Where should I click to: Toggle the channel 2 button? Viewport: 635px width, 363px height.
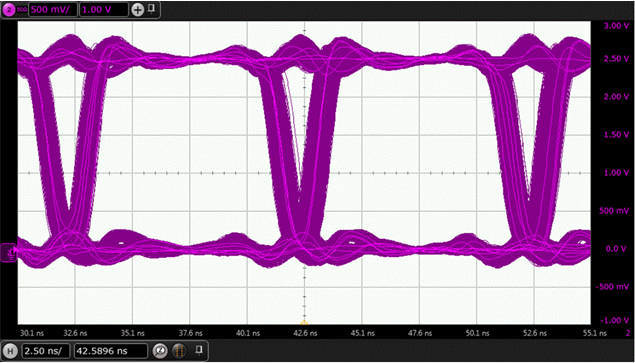tap(9, 10)
